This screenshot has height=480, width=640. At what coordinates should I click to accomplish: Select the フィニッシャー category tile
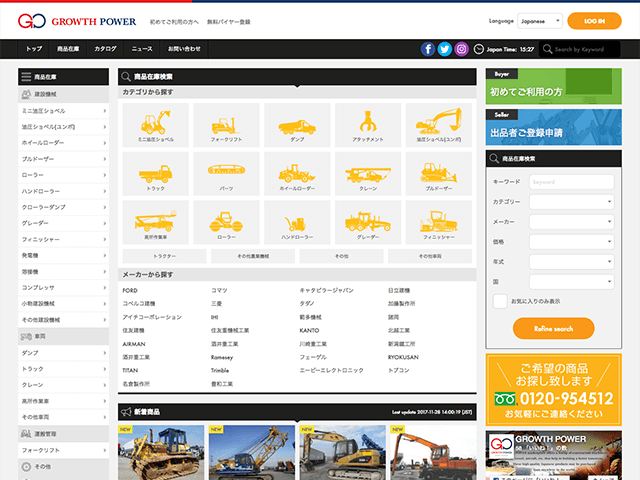pyautogui.click(x=439, y=222)
